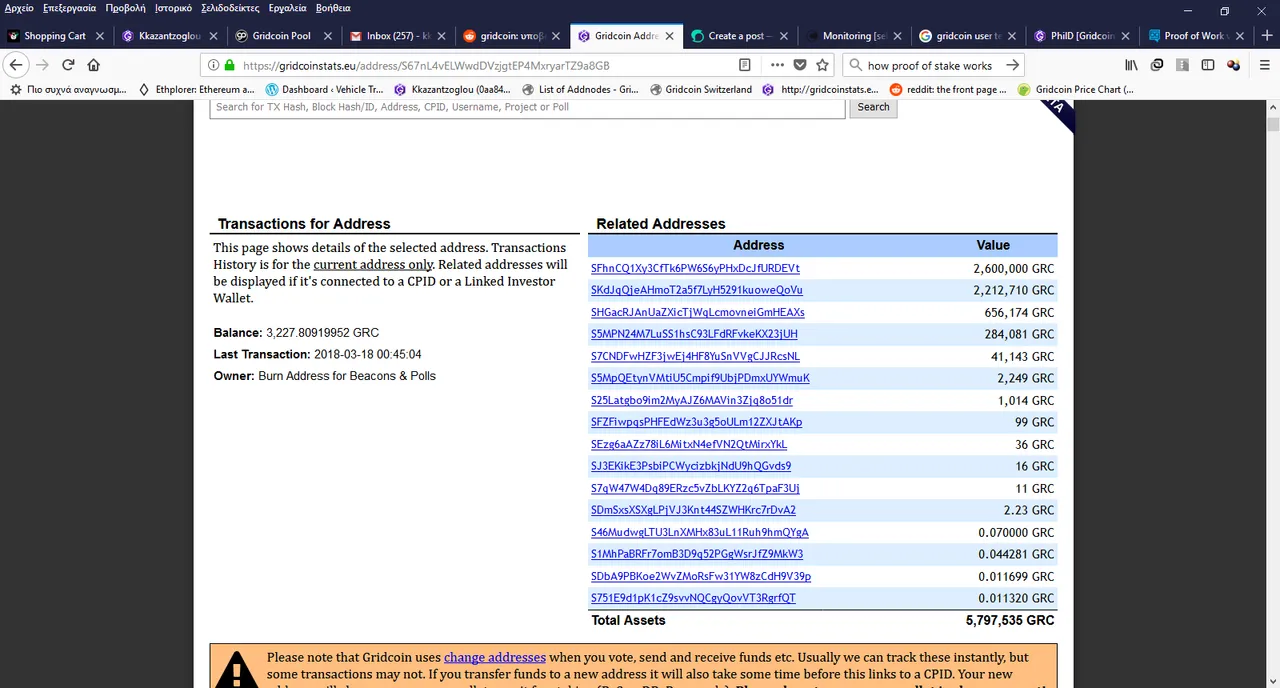Open the 'change addresses' link
The image size is (1280, 688).
tap(495, 657)
